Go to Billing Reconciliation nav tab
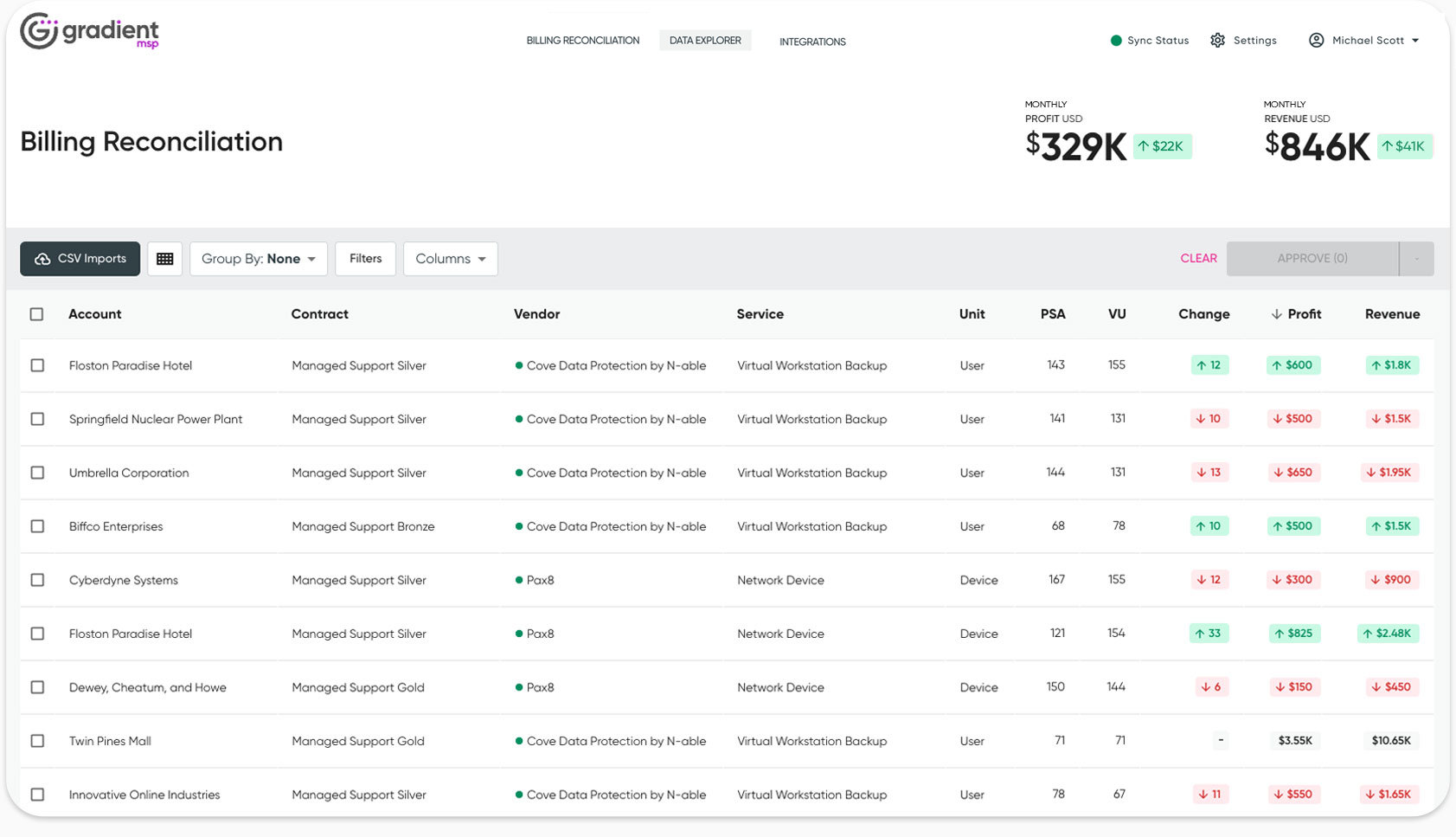This screenshot has height=837, width=1456. [x=583, y=41]
